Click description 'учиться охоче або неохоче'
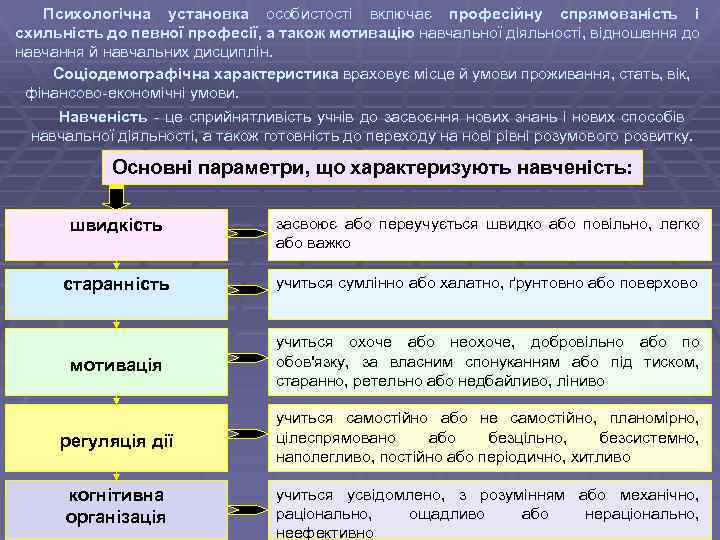 tap(489, 362)
